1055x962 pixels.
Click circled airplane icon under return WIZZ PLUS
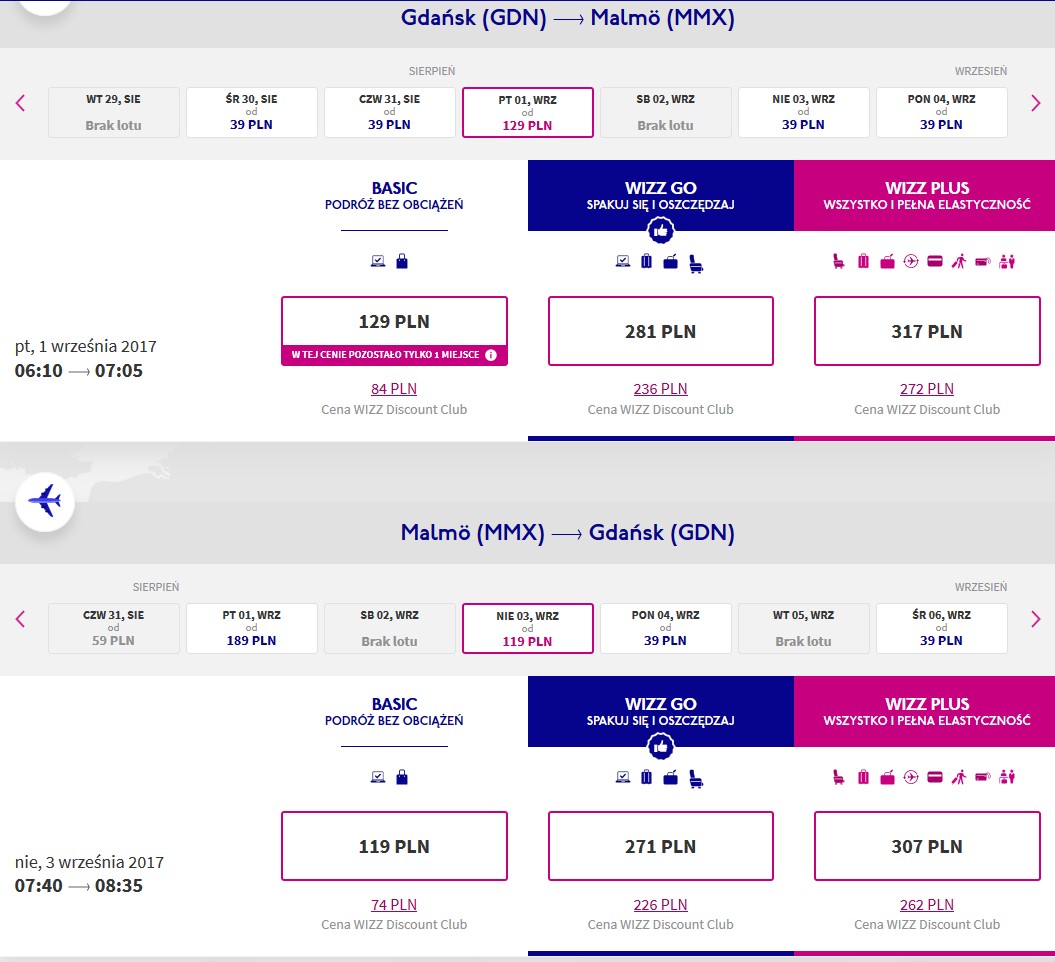click(x=911, y=777)
